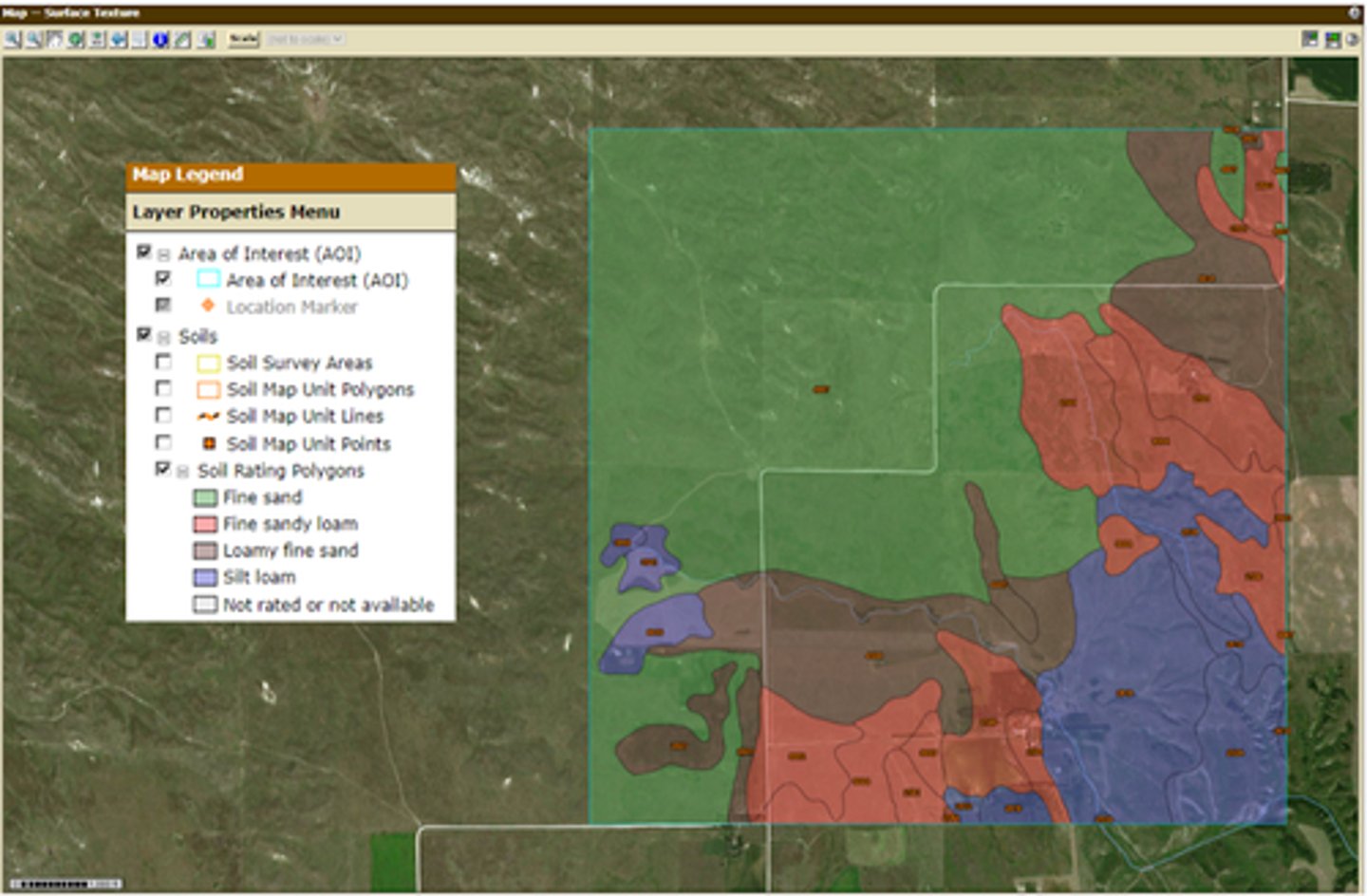Click the 'Loamy fine sand' legend text
Image resolution: width=1367 pixels, height=896 pixels.
click(x=290, y=551)
